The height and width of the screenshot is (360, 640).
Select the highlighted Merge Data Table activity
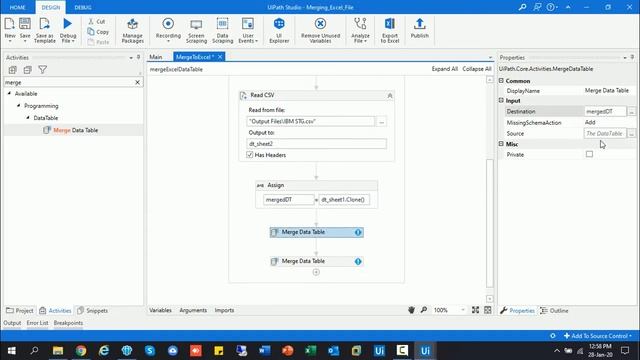(316, 232)
